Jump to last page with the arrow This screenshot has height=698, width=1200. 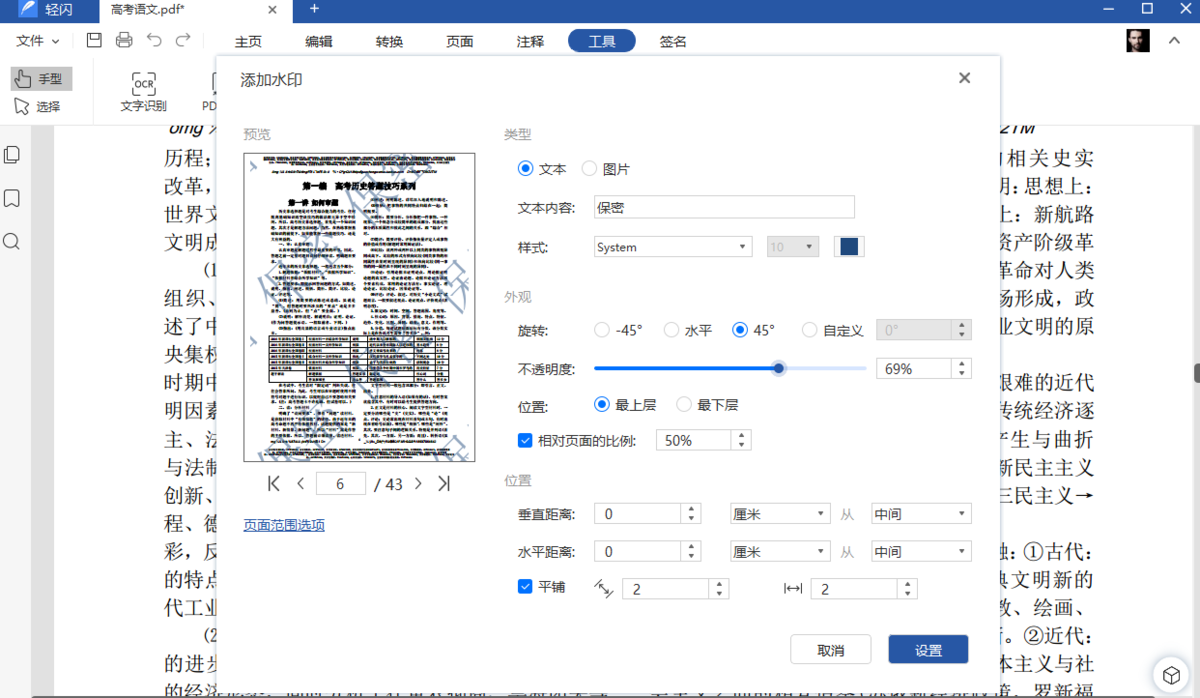[444, 482]
